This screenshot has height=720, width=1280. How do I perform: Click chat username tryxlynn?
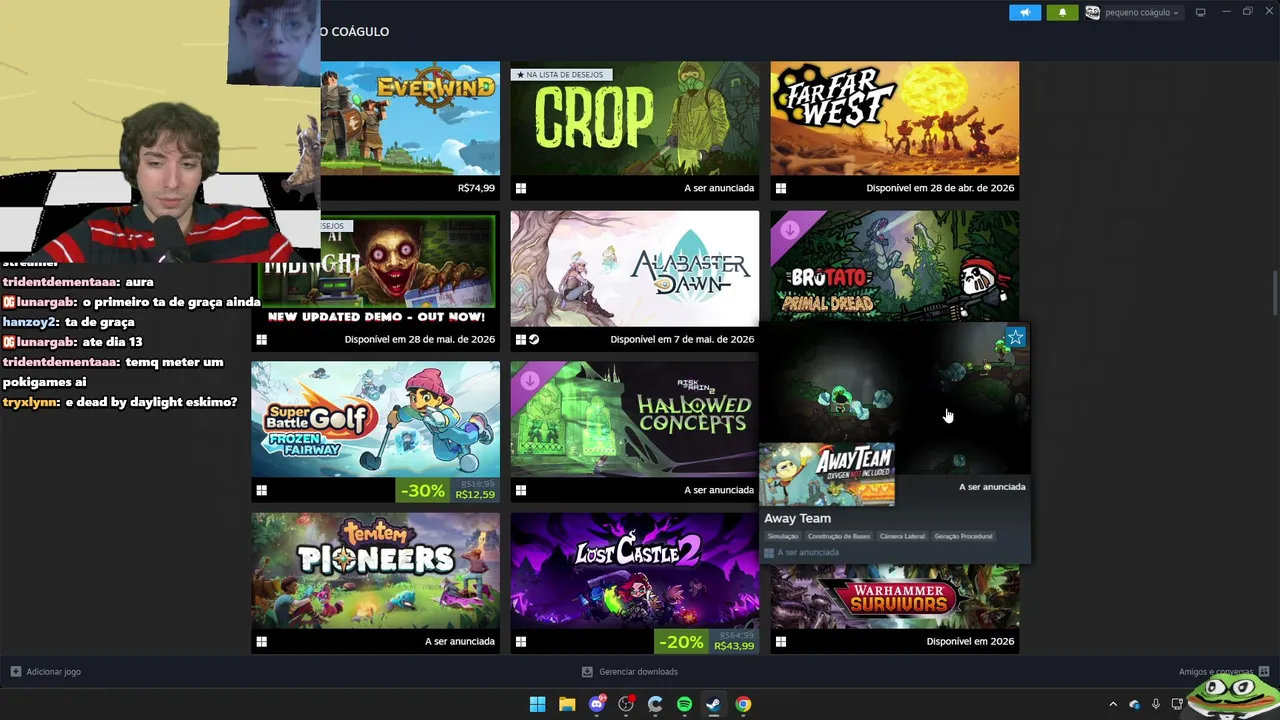point(30,402)
